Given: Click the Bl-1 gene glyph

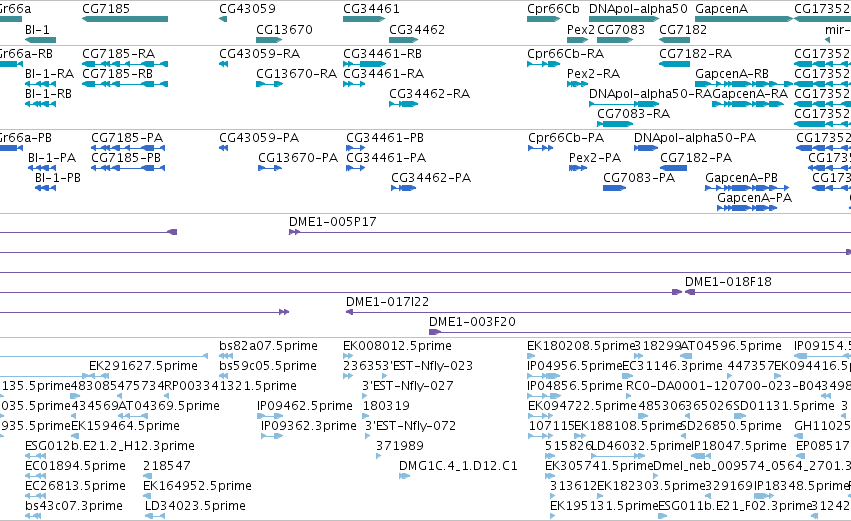Looking at the screenshot, I should pos(41,40).
